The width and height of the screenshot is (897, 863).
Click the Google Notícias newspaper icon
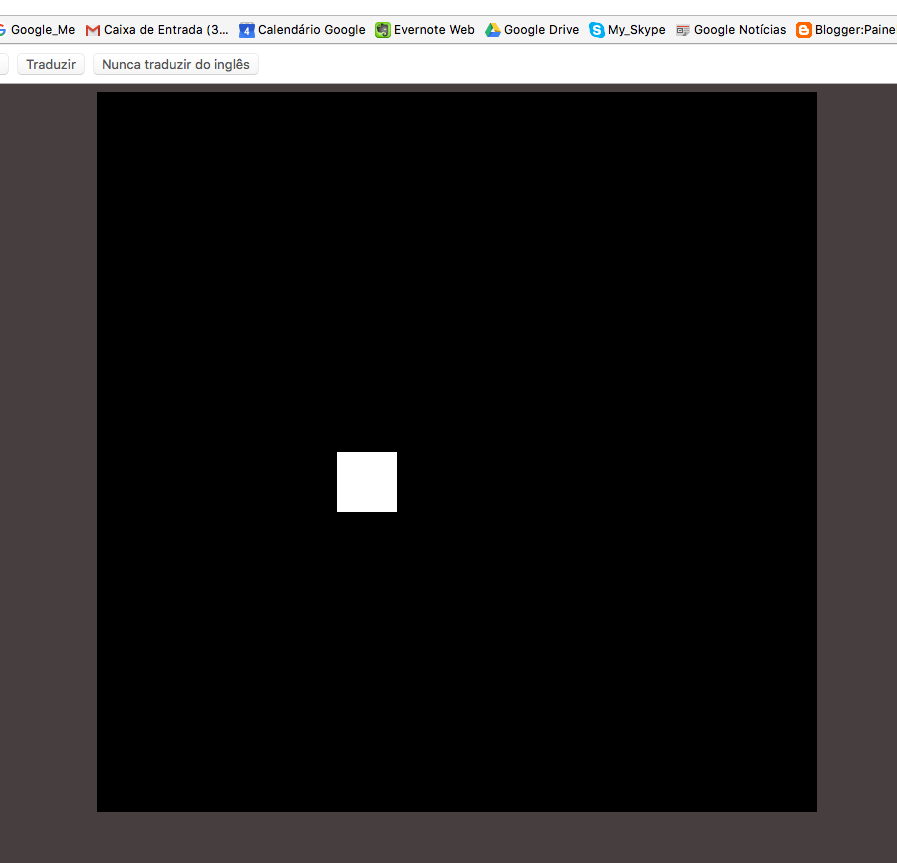pyautogui.click(x=683, y=30)
